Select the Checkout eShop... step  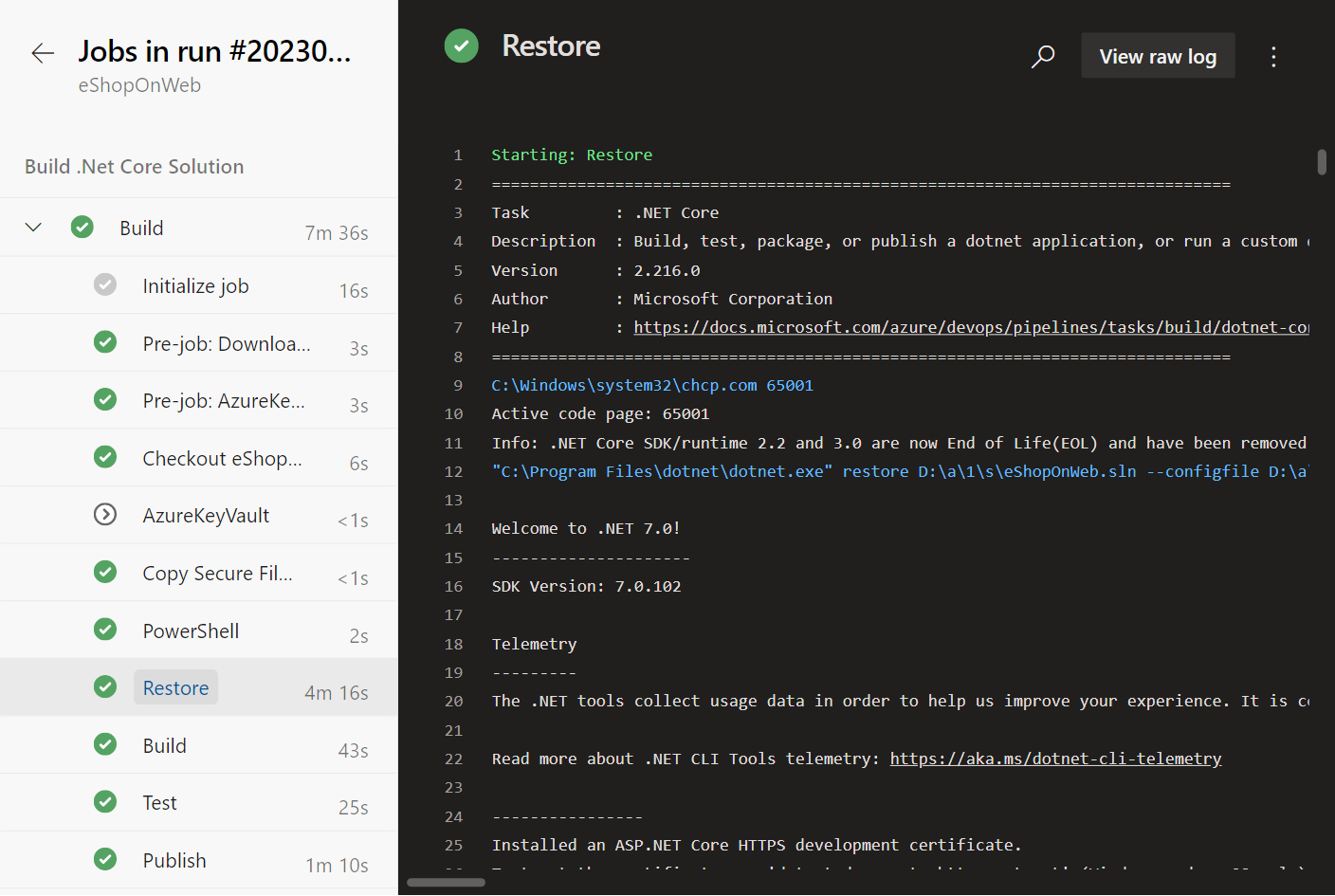(x=199, y=458)
